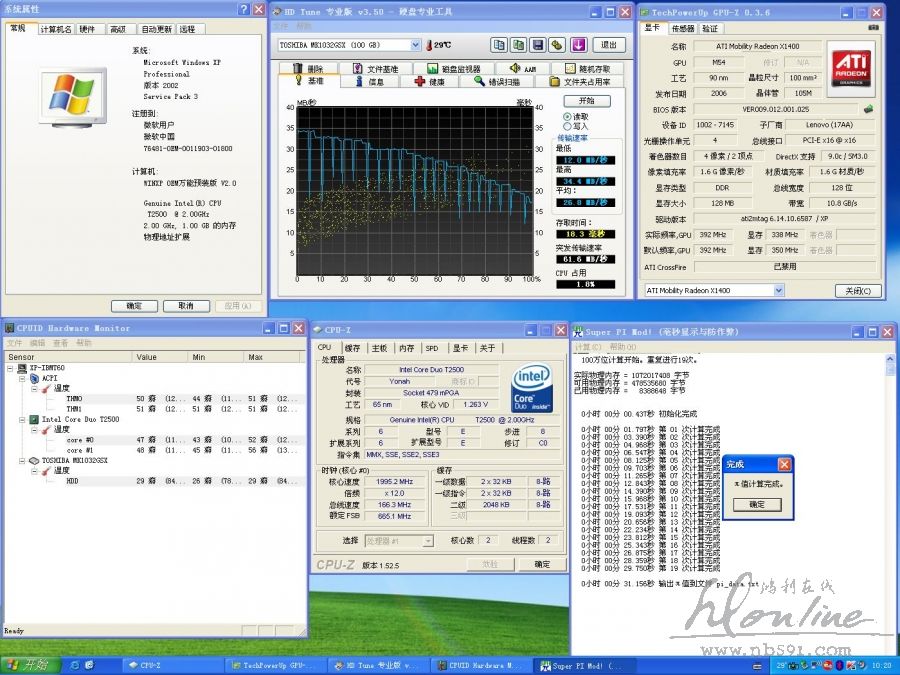
Task: Open the TOSHIBA MK1032GSX drive dropdown
Action: tap(415, 45)
